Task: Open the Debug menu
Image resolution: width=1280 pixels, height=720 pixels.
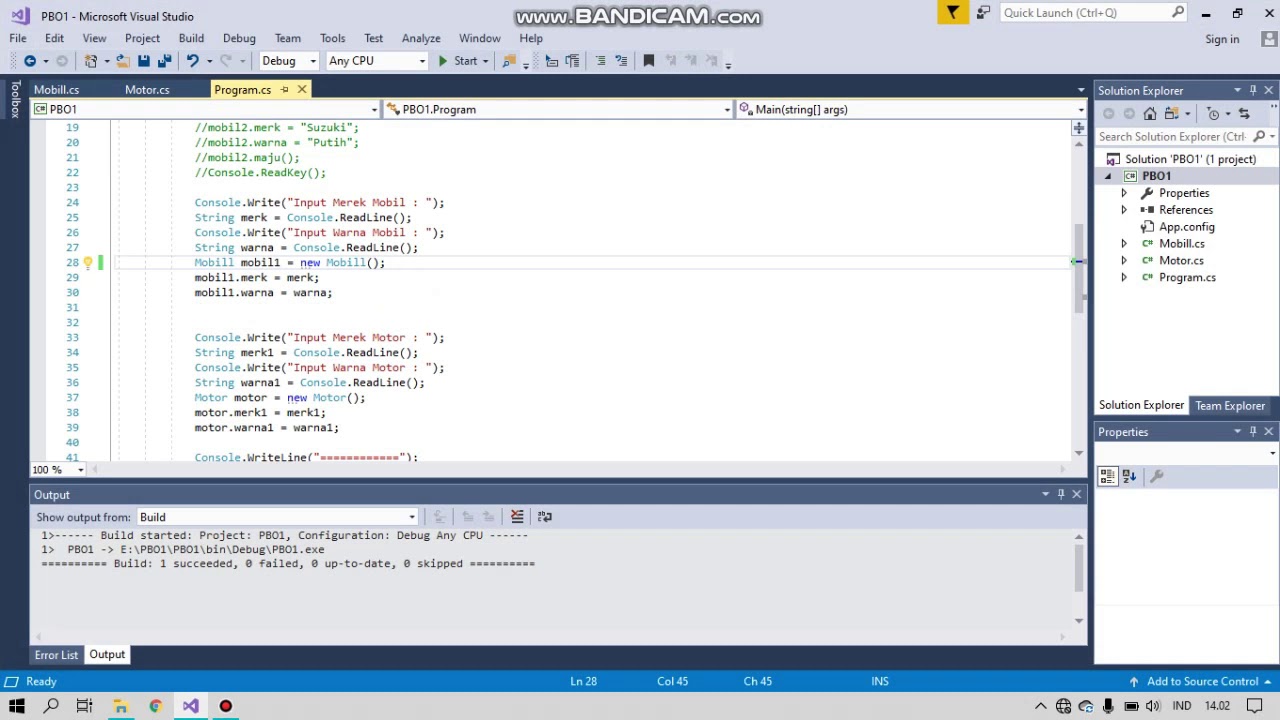Action: tap(239, 39)
